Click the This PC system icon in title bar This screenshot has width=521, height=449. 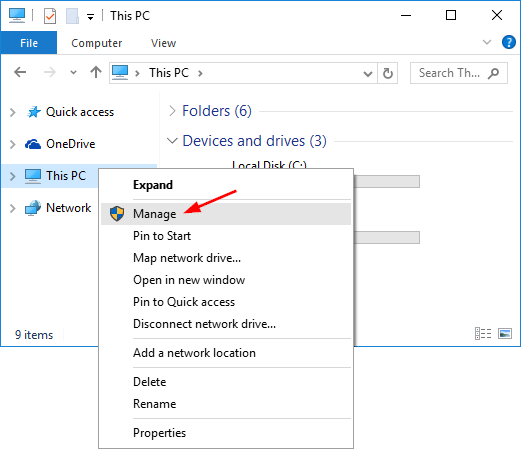pyautogui.click(x=17, y=15)
